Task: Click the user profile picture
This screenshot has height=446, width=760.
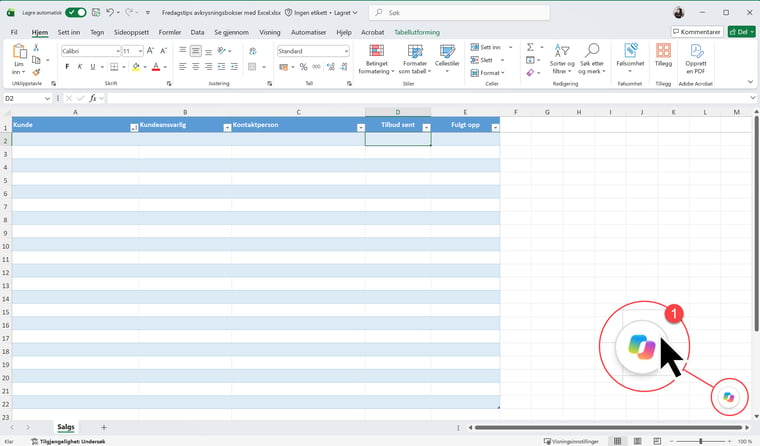Action: 679,13
